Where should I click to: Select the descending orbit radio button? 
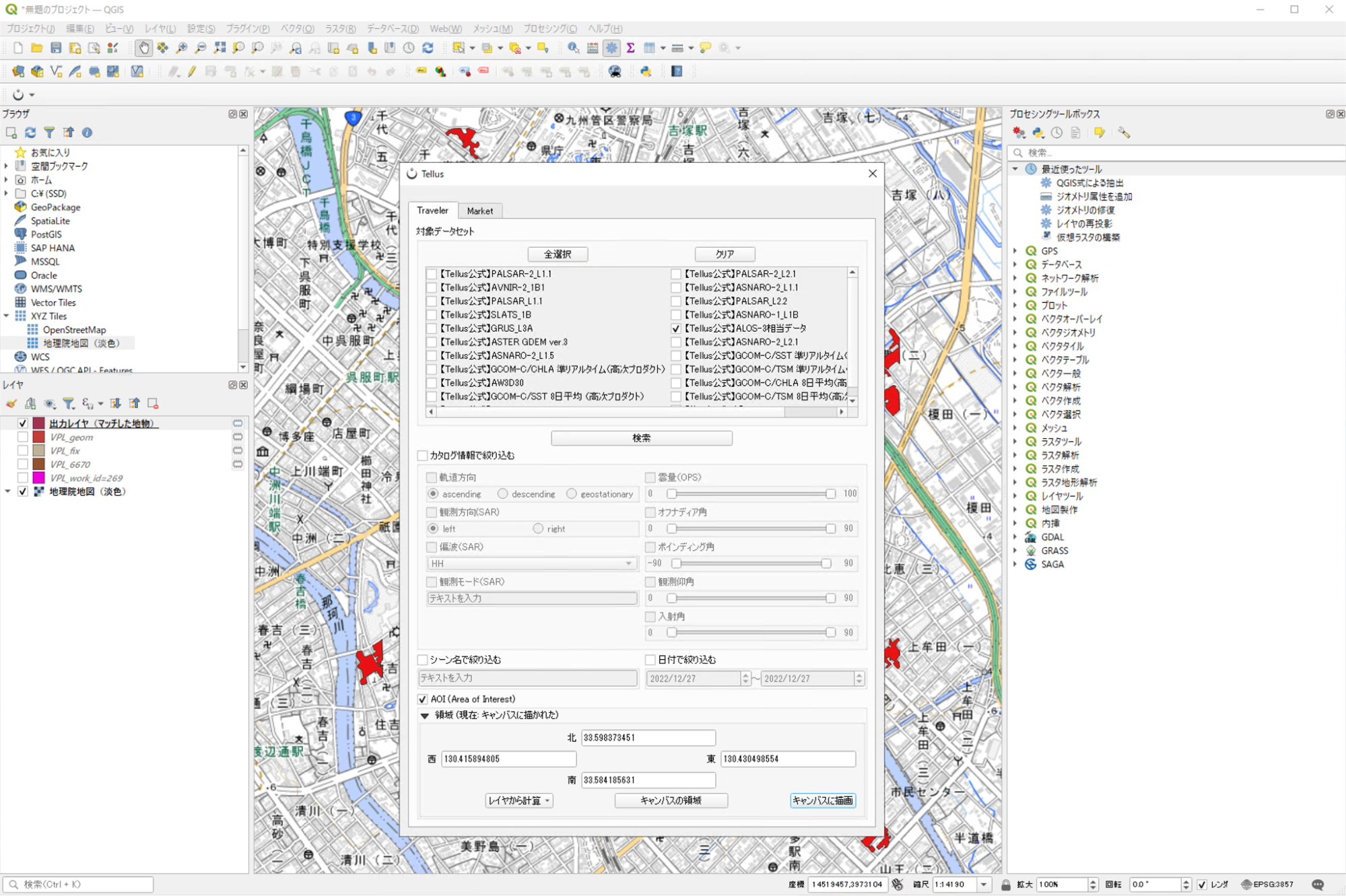(x=502, y=494)
